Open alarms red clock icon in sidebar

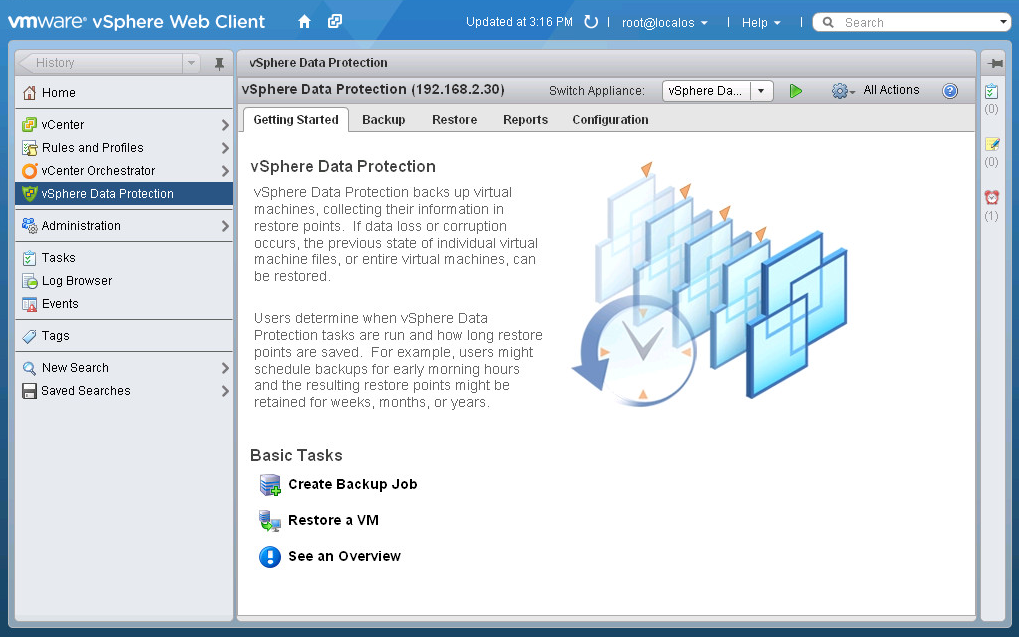(992, 197)
